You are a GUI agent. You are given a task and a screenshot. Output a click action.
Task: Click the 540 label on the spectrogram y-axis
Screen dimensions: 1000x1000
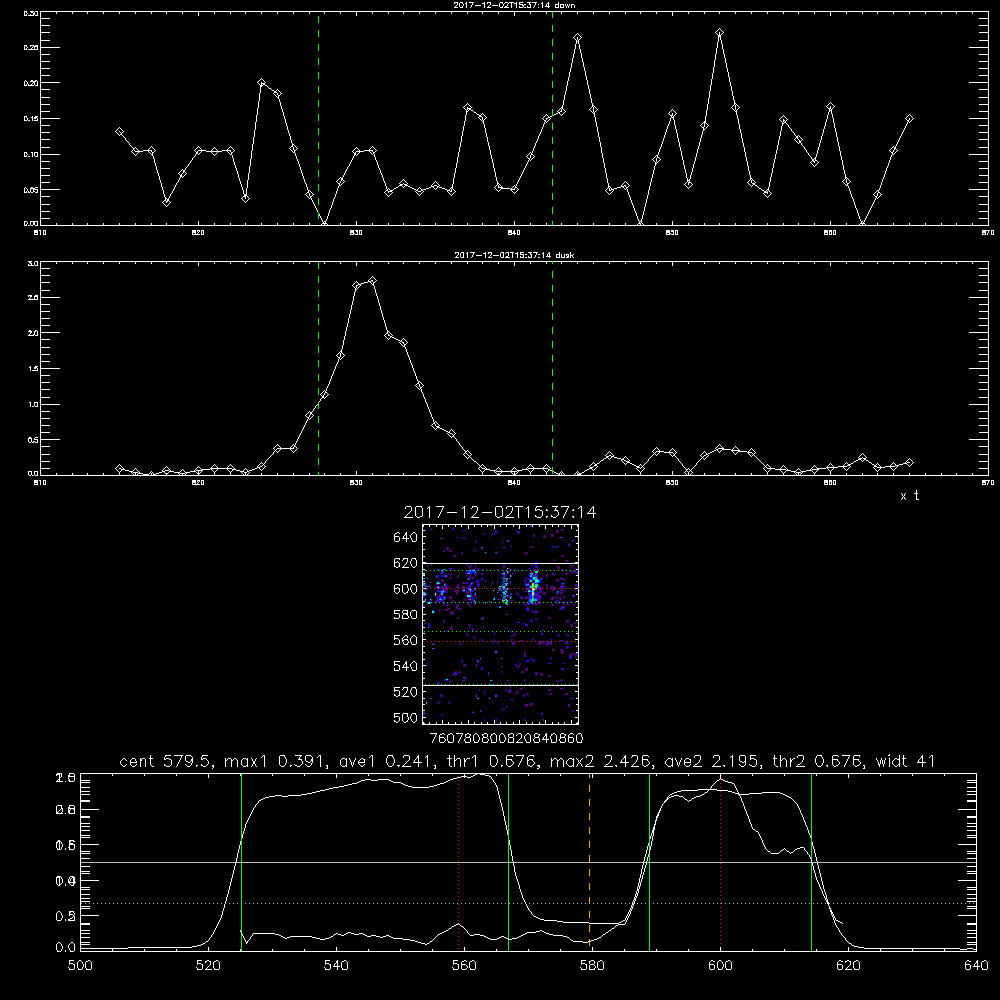tap(406, 666)
